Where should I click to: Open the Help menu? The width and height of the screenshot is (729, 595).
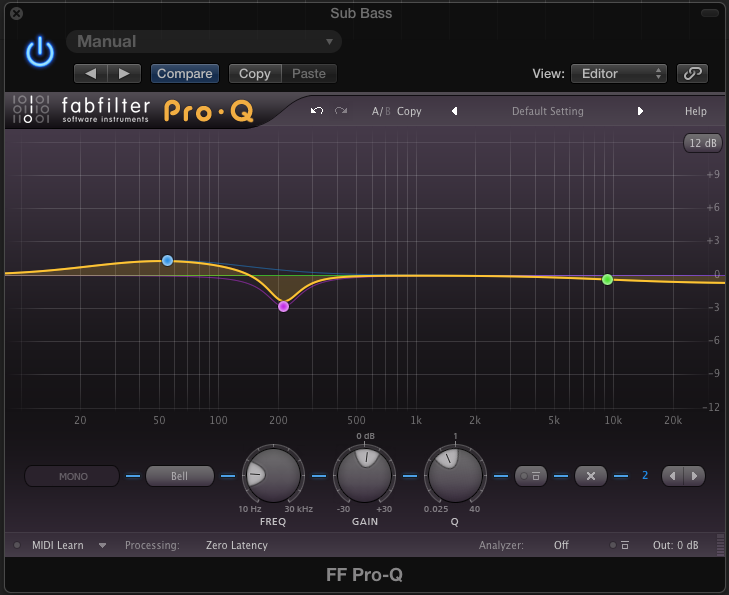tap(695, 111)
